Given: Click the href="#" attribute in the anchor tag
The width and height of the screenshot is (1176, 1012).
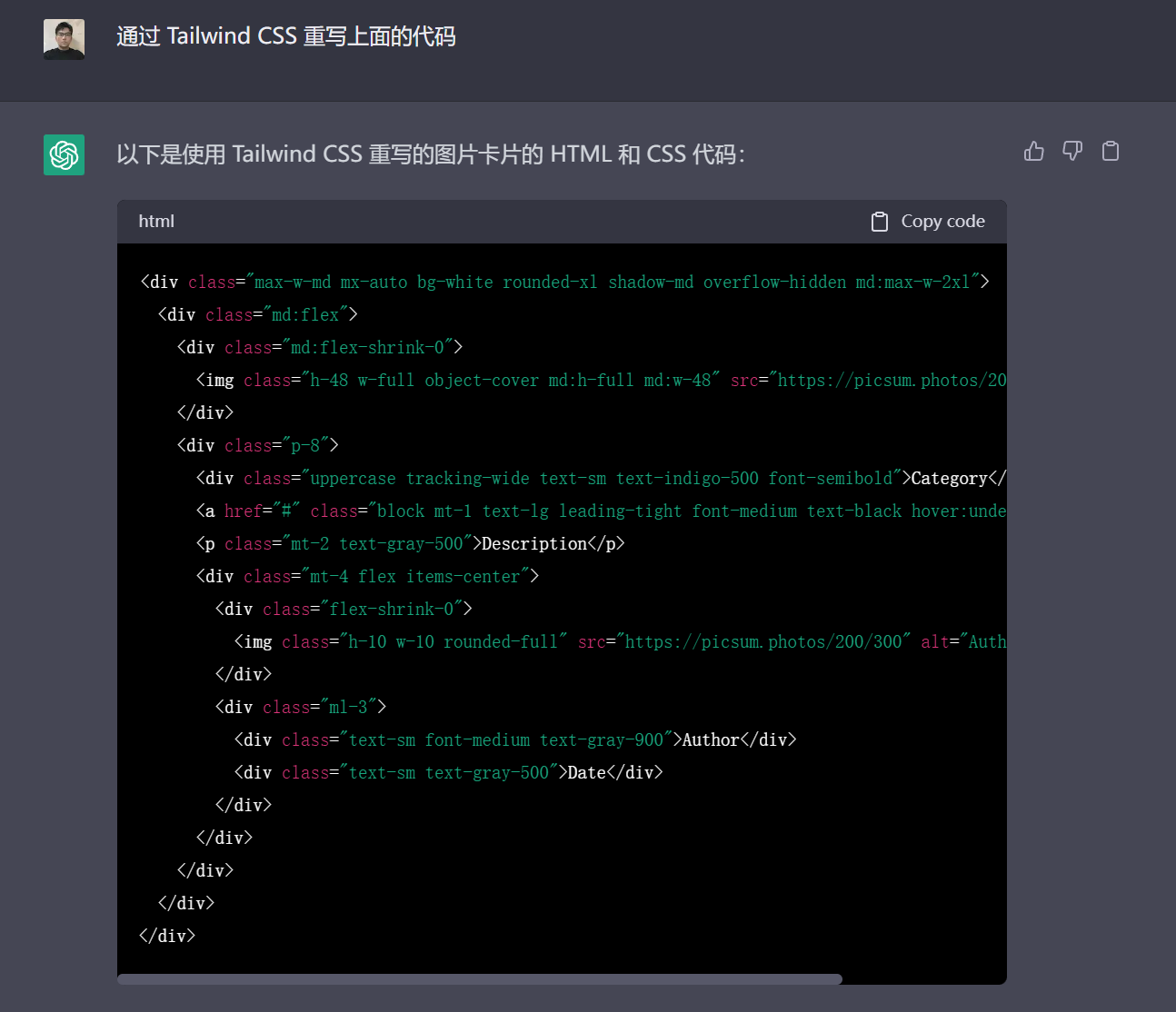Looking at the screenshot, I should coord(262,511).
